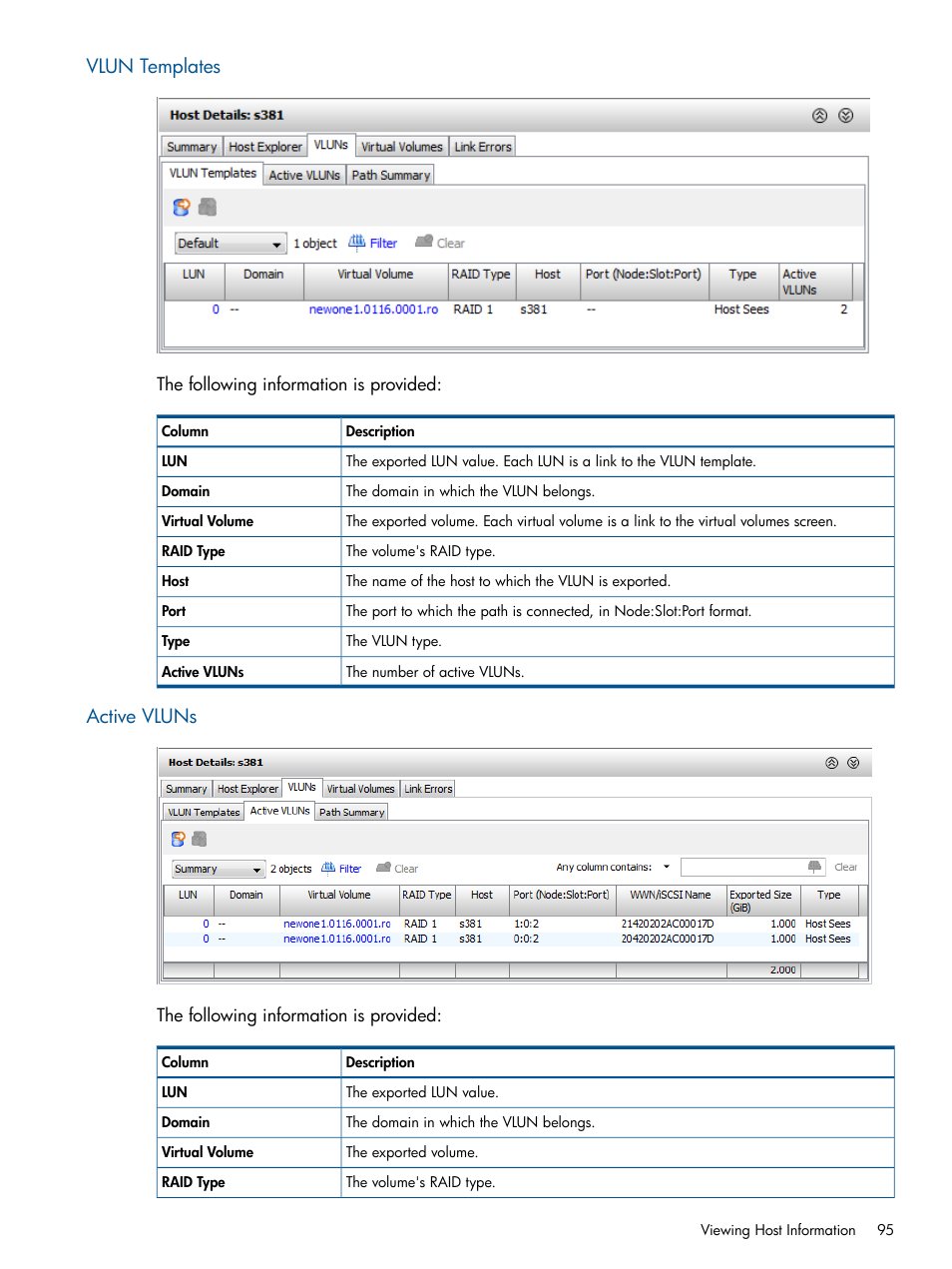
Task: Click the grey export icon under VLUN Templates tab
Action: pyautogui.click(x=208, y=207)
